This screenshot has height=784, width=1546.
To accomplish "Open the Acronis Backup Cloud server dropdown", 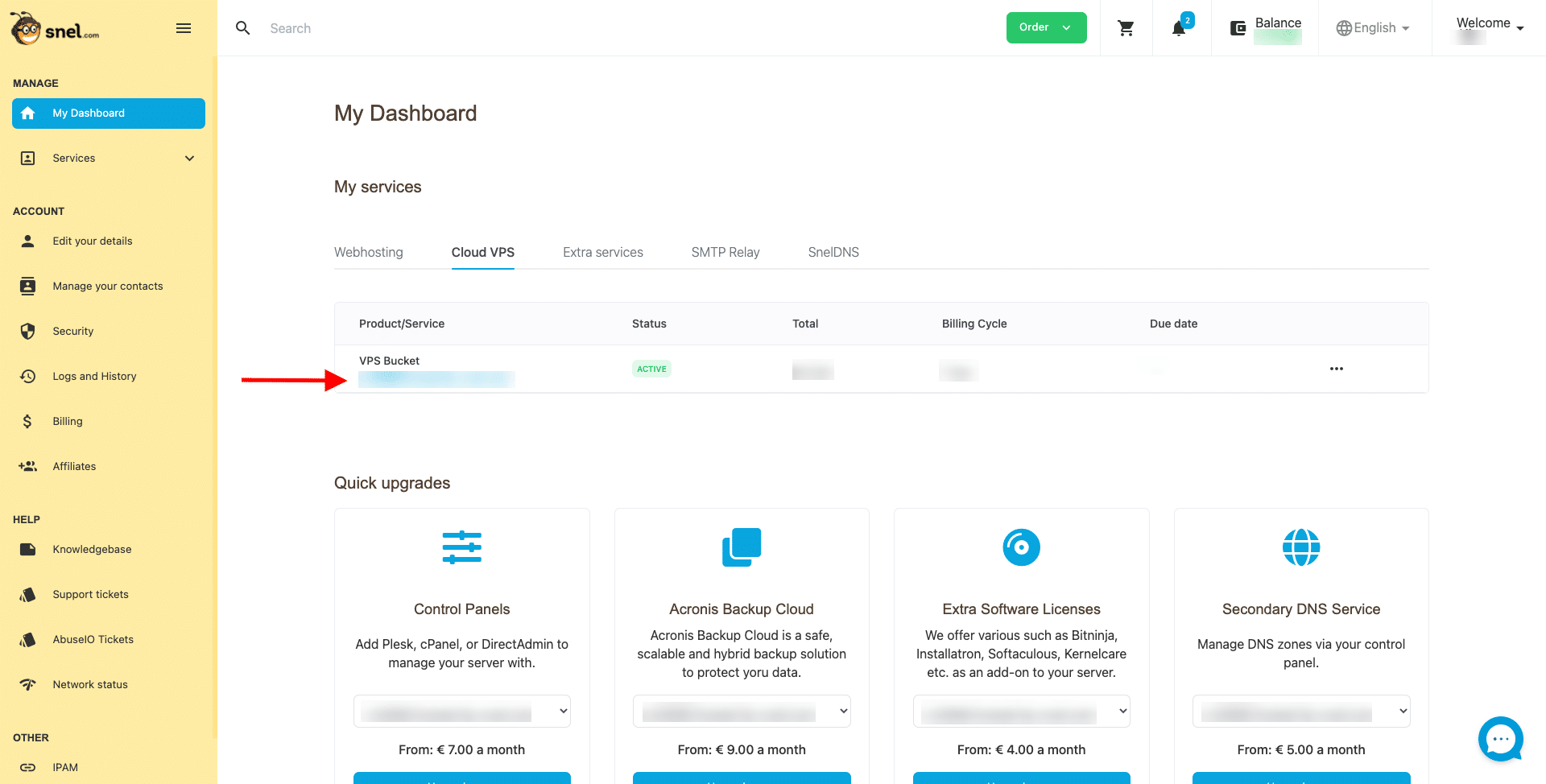I will 742,711.
